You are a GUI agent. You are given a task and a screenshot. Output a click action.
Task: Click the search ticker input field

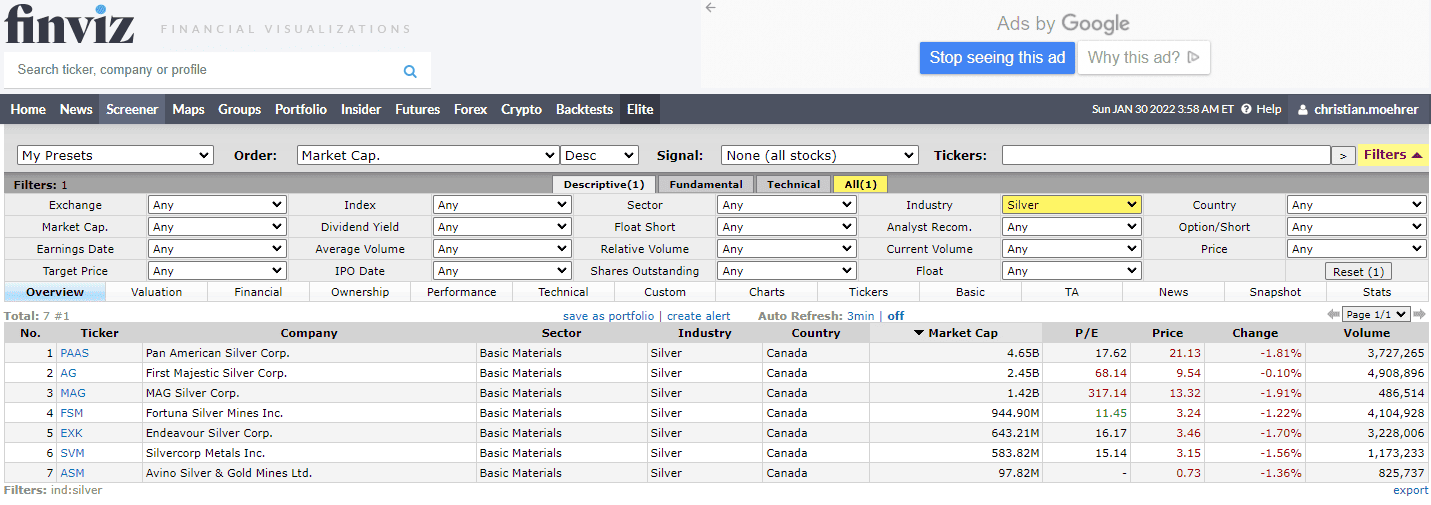(205, 70)
